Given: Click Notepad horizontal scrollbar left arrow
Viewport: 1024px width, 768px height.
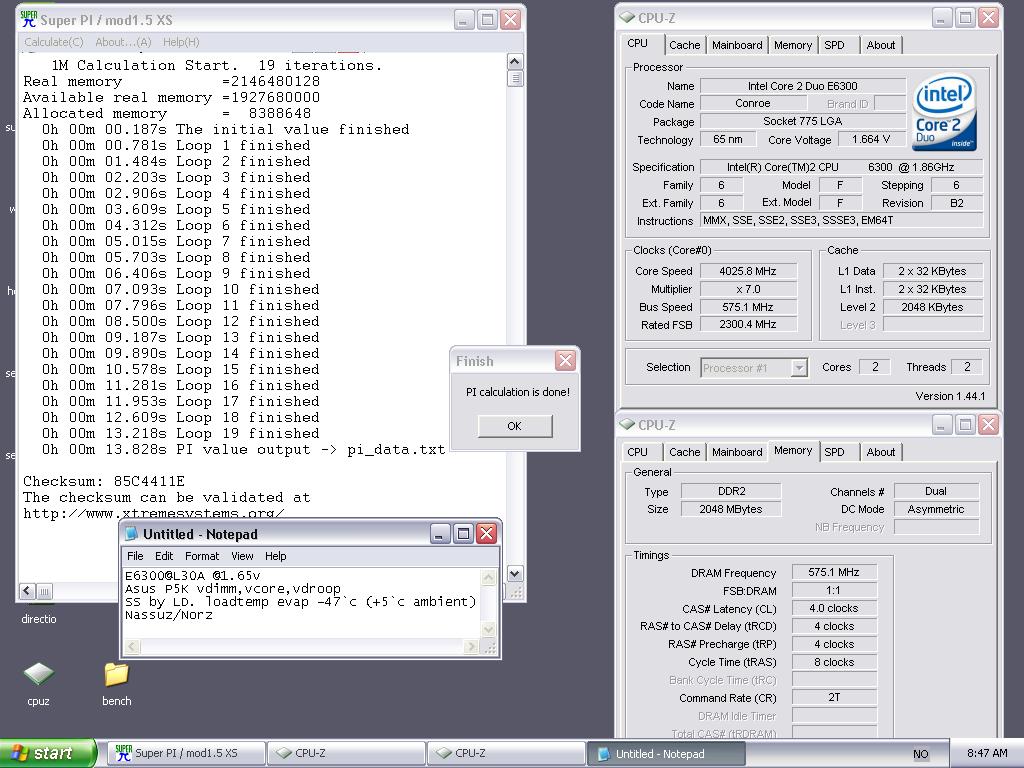Looking at the screenshot, I should 131,647.
